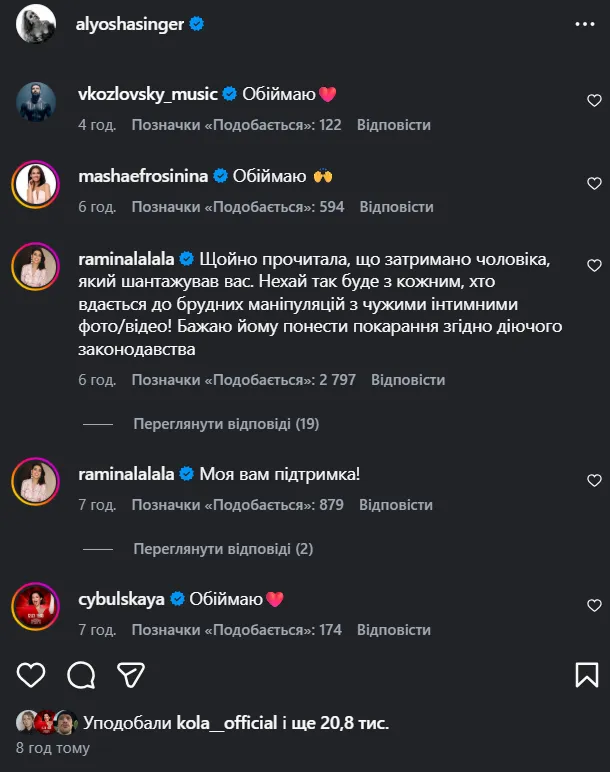Expand 'Переглянути відповіді (19)' replies
The image size is (610, 772).
[x=226, y=424]
